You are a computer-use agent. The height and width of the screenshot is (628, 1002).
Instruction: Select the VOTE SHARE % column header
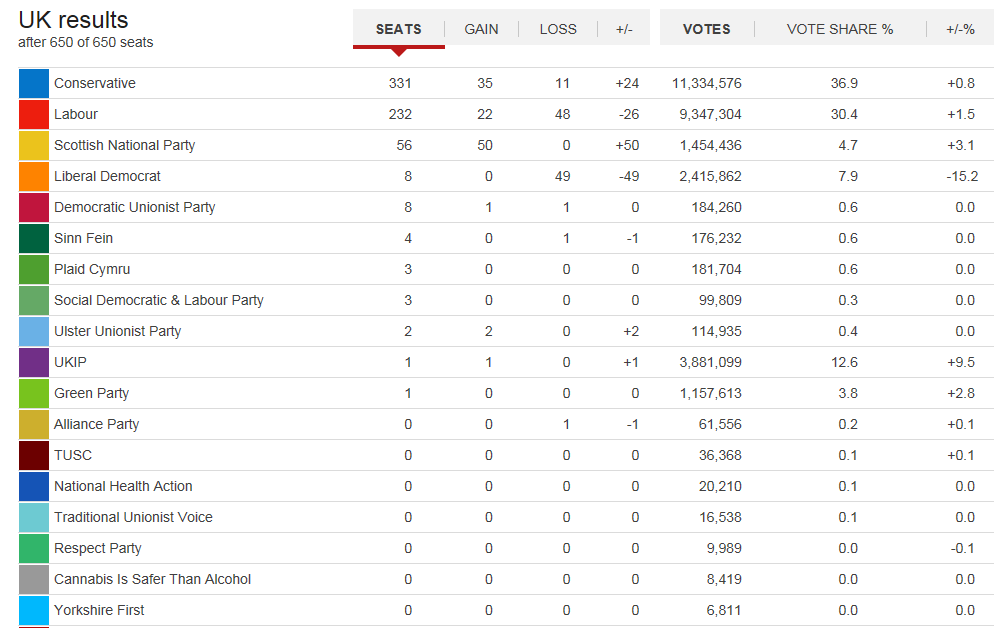840,29
